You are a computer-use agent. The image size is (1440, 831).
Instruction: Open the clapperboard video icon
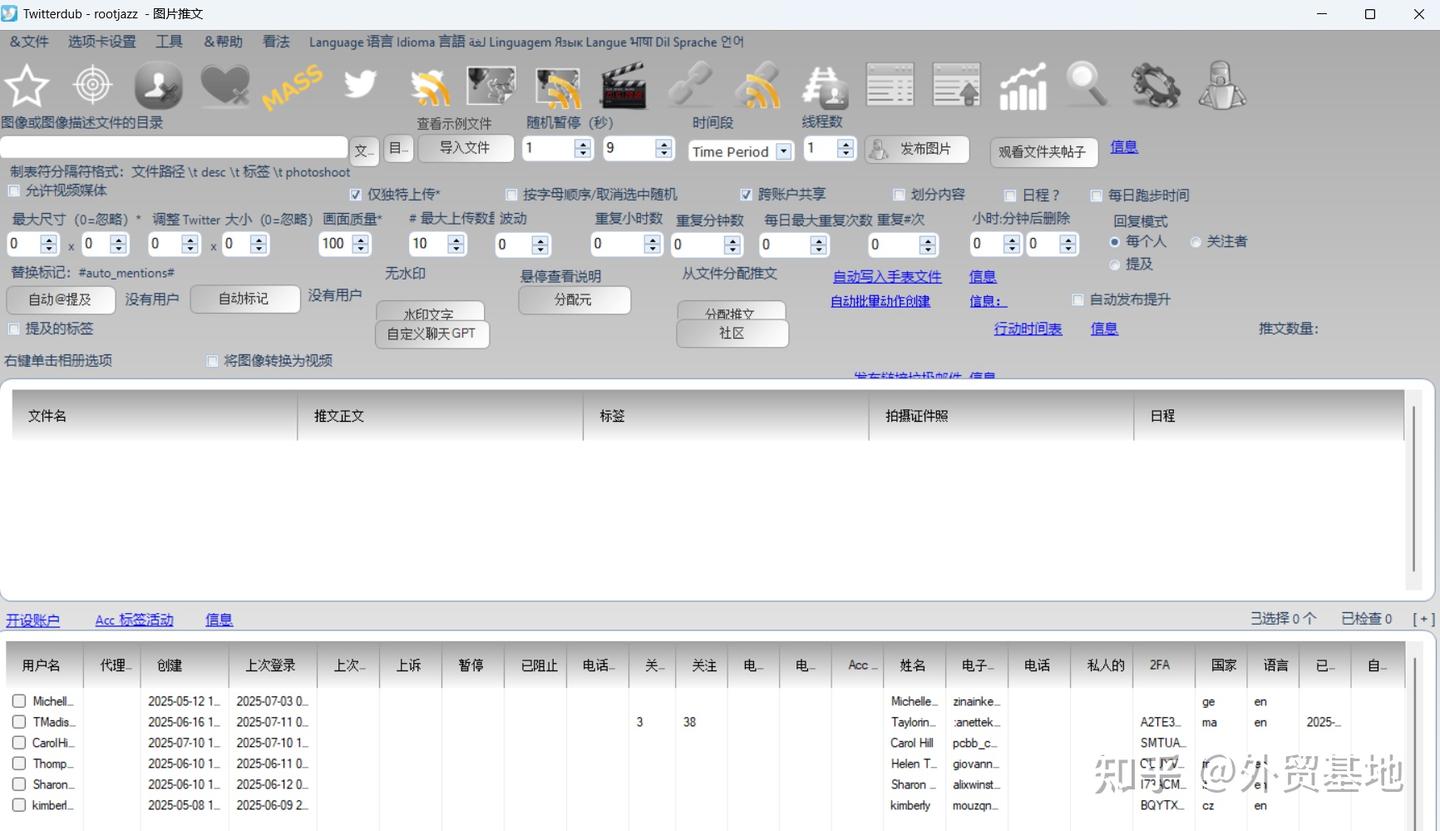(623, 87)
